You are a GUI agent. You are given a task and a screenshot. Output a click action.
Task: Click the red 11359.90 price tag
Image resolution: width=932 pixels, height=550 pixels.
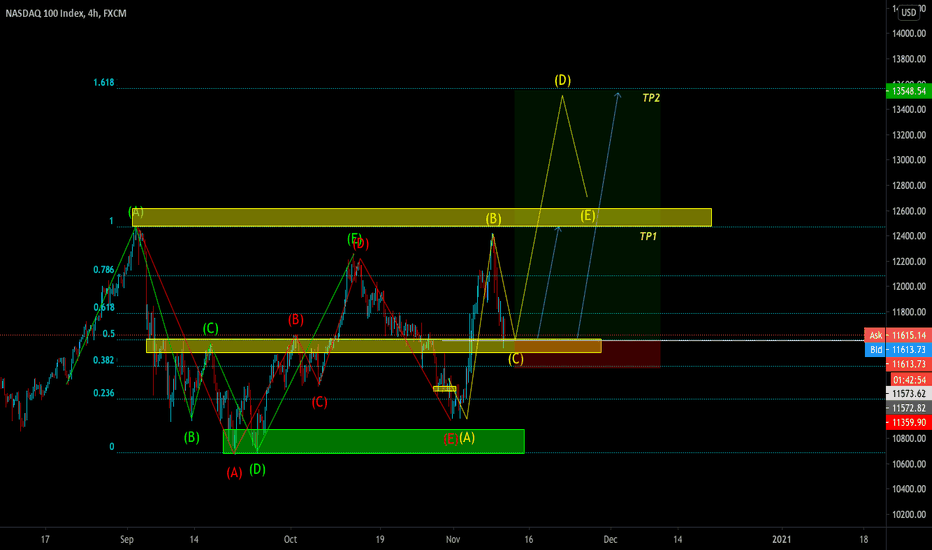909,422
